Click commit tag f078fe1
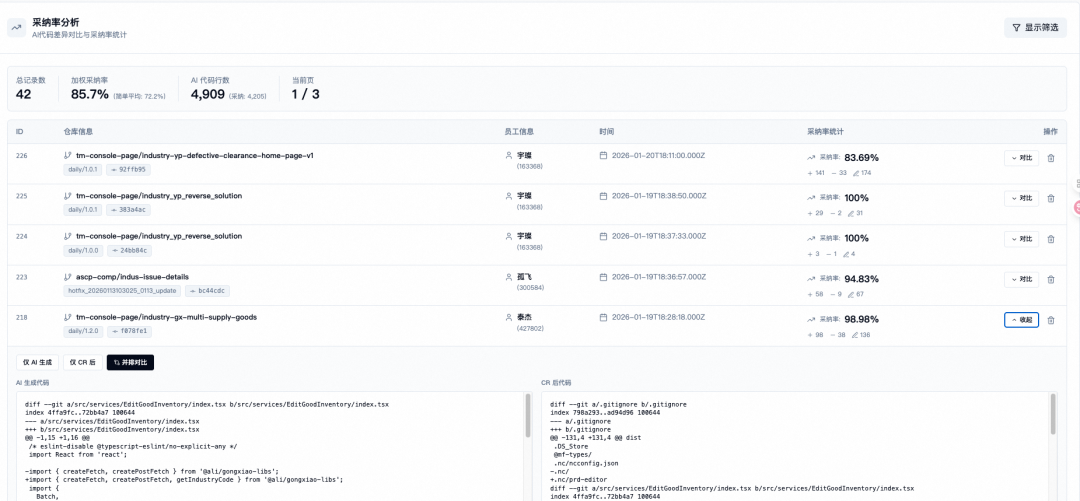This screenshot has height=501, width=1080. pyautogui.click(x=129, y=331)
